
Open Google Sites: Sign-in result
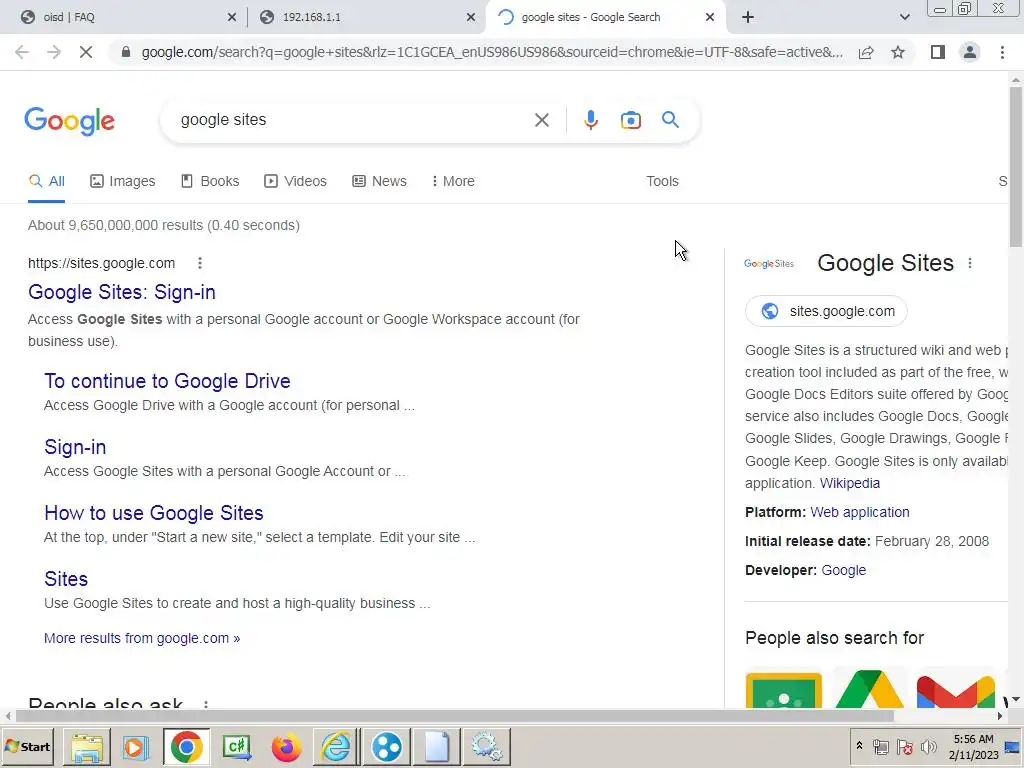[121, 292]
